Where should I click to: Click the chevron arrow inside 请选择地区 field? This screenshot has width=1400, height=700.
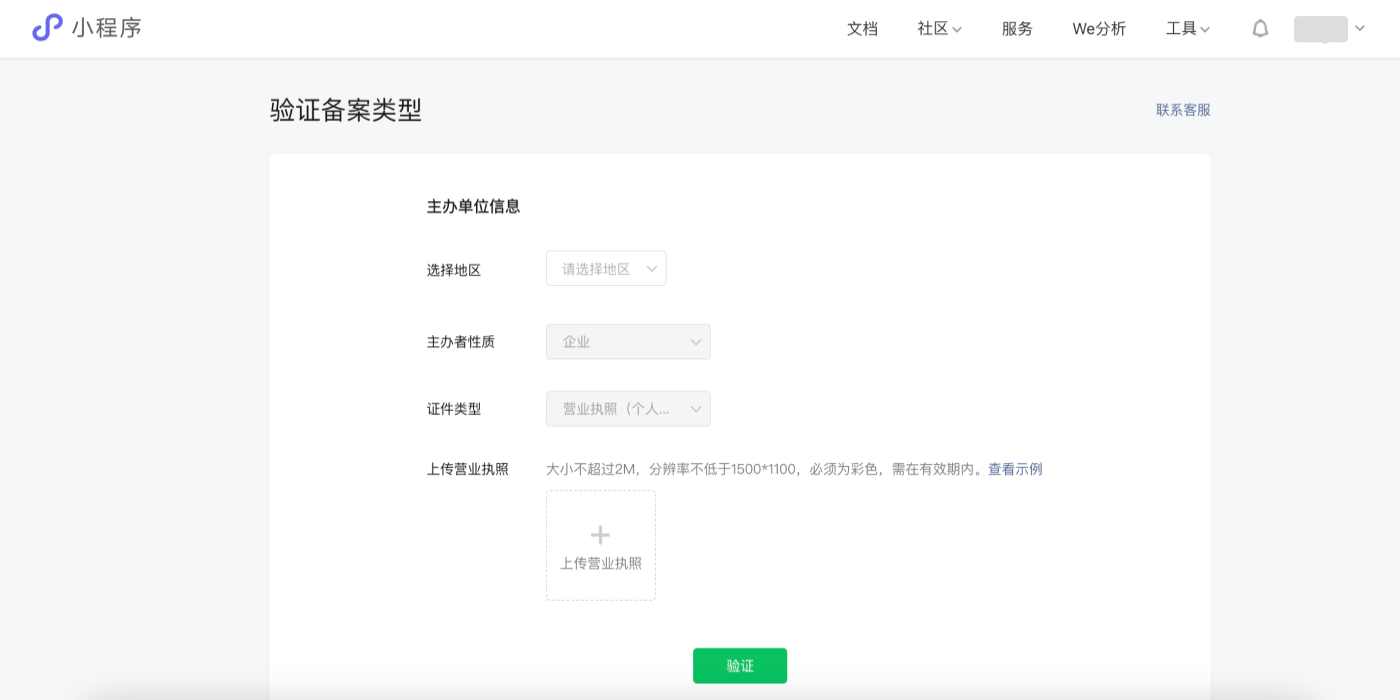(651, 267)
